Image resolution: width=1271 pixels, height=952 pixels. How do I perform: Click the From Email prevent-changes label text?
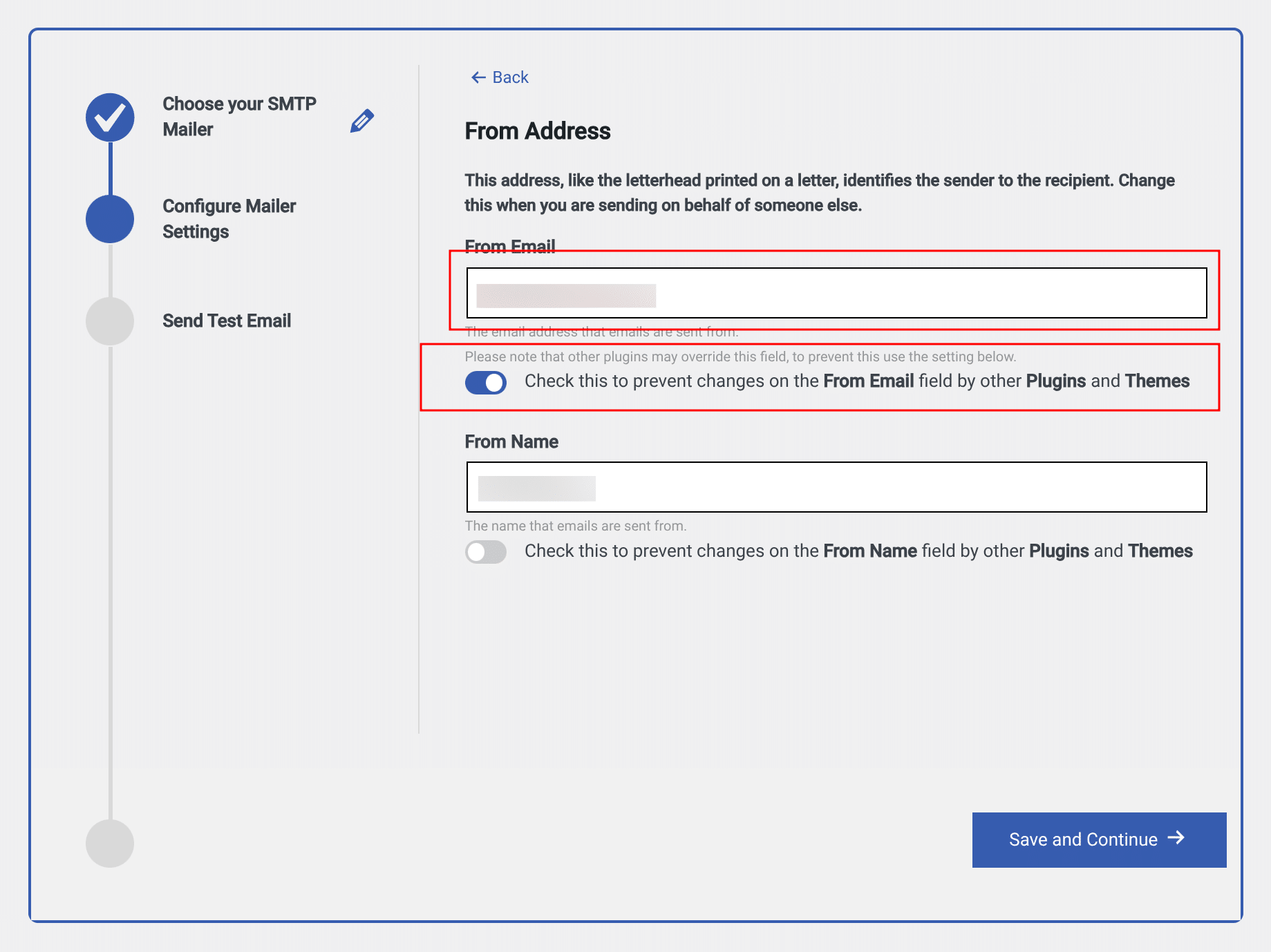[x=856, y=381]
